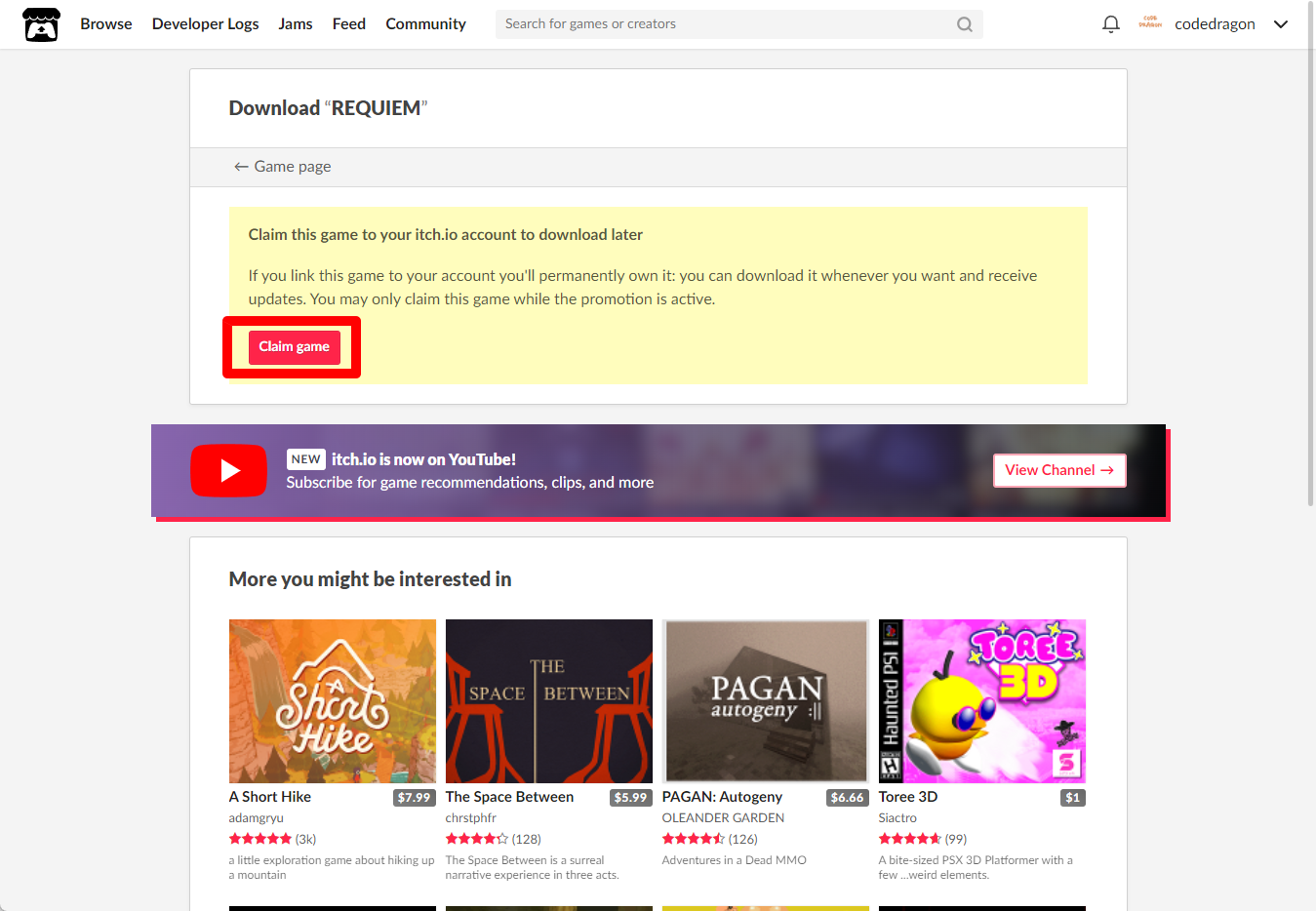Click the page vertical scrollbar
1316x911 pixels.
click(1310, 254)
